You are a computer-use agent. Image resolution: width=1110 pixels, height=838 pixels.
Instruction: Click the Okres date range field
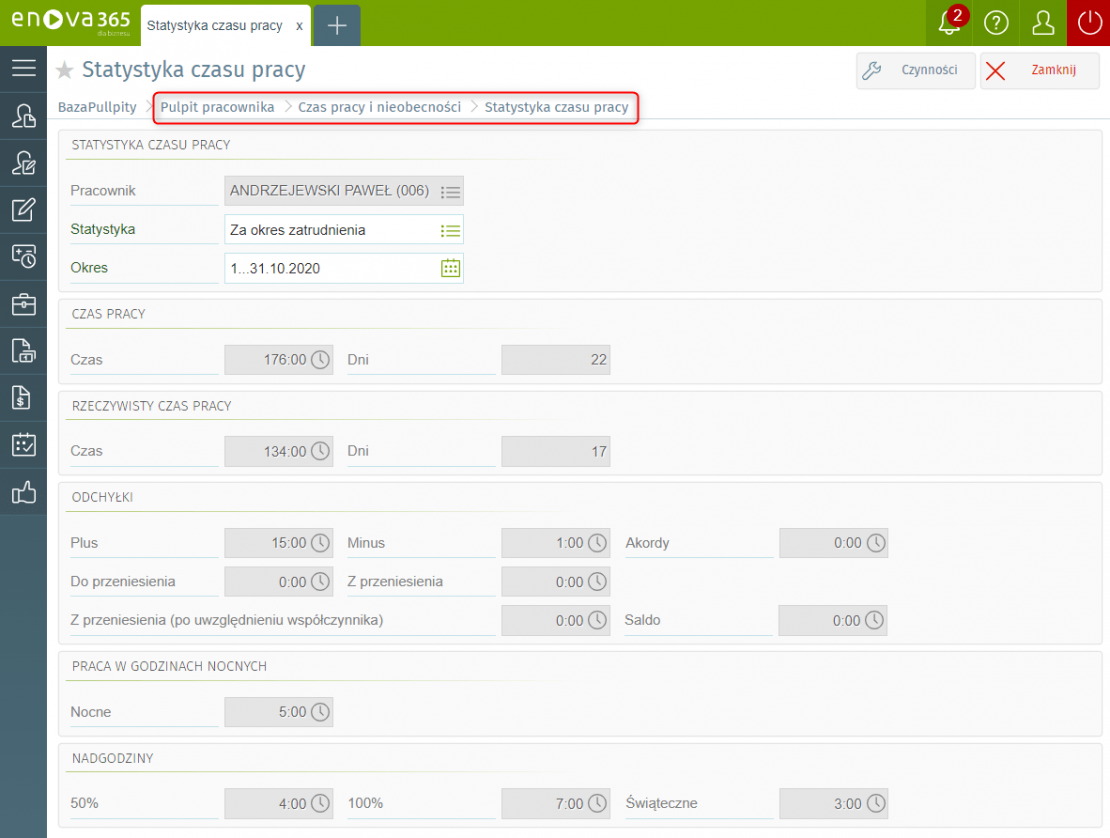click(x=330, y=268)
